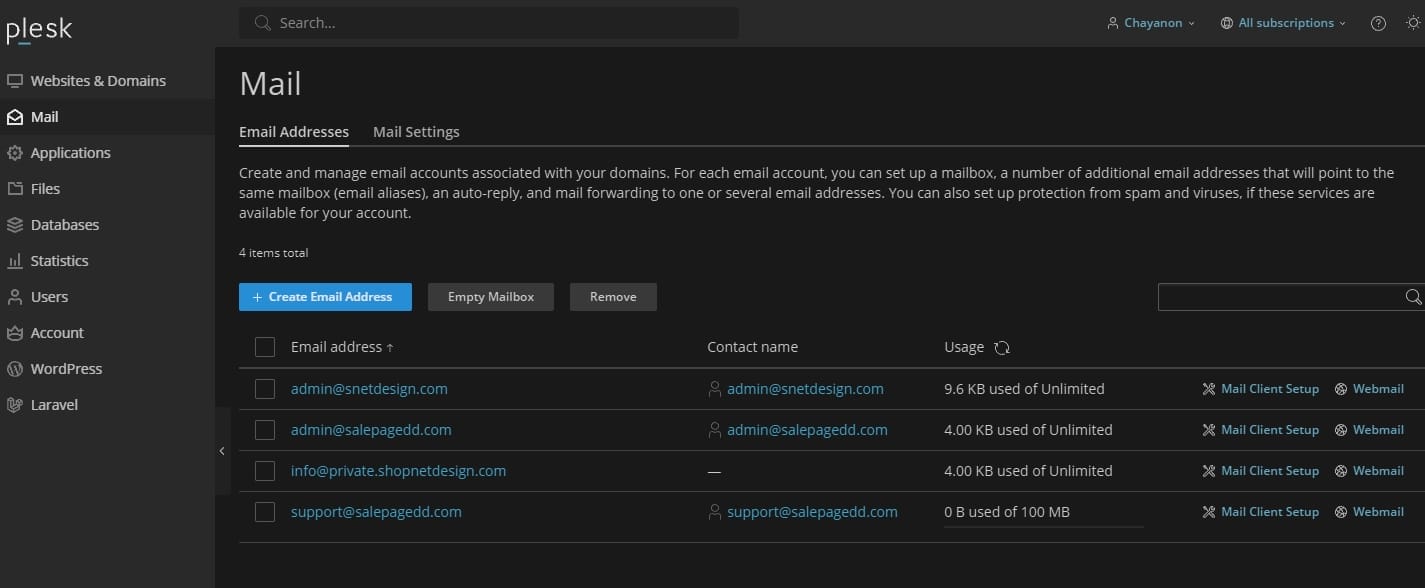The width and height of the screenshot is (1425, 588).
Task: Click the Contact name column header
Action: click(752, 347)
